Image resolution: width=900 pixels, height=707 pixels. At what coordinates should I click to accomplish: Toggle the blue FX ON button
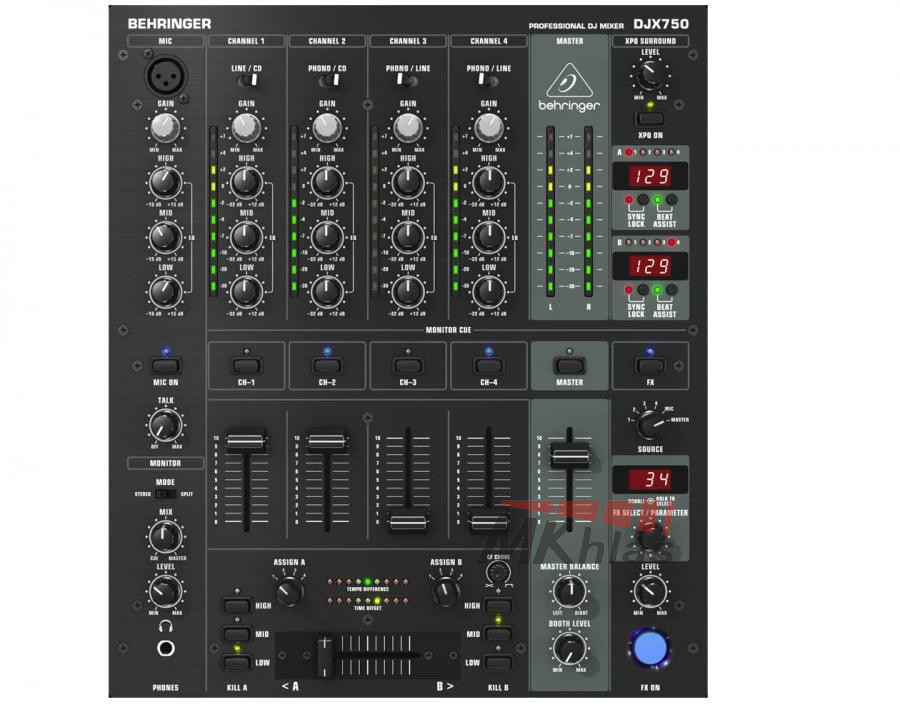(x=650, y=647)
